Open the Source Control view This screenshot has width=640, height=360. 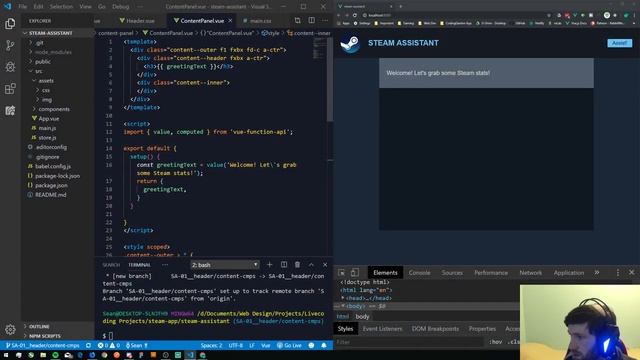pyautogui.click(x=10, y=45)
